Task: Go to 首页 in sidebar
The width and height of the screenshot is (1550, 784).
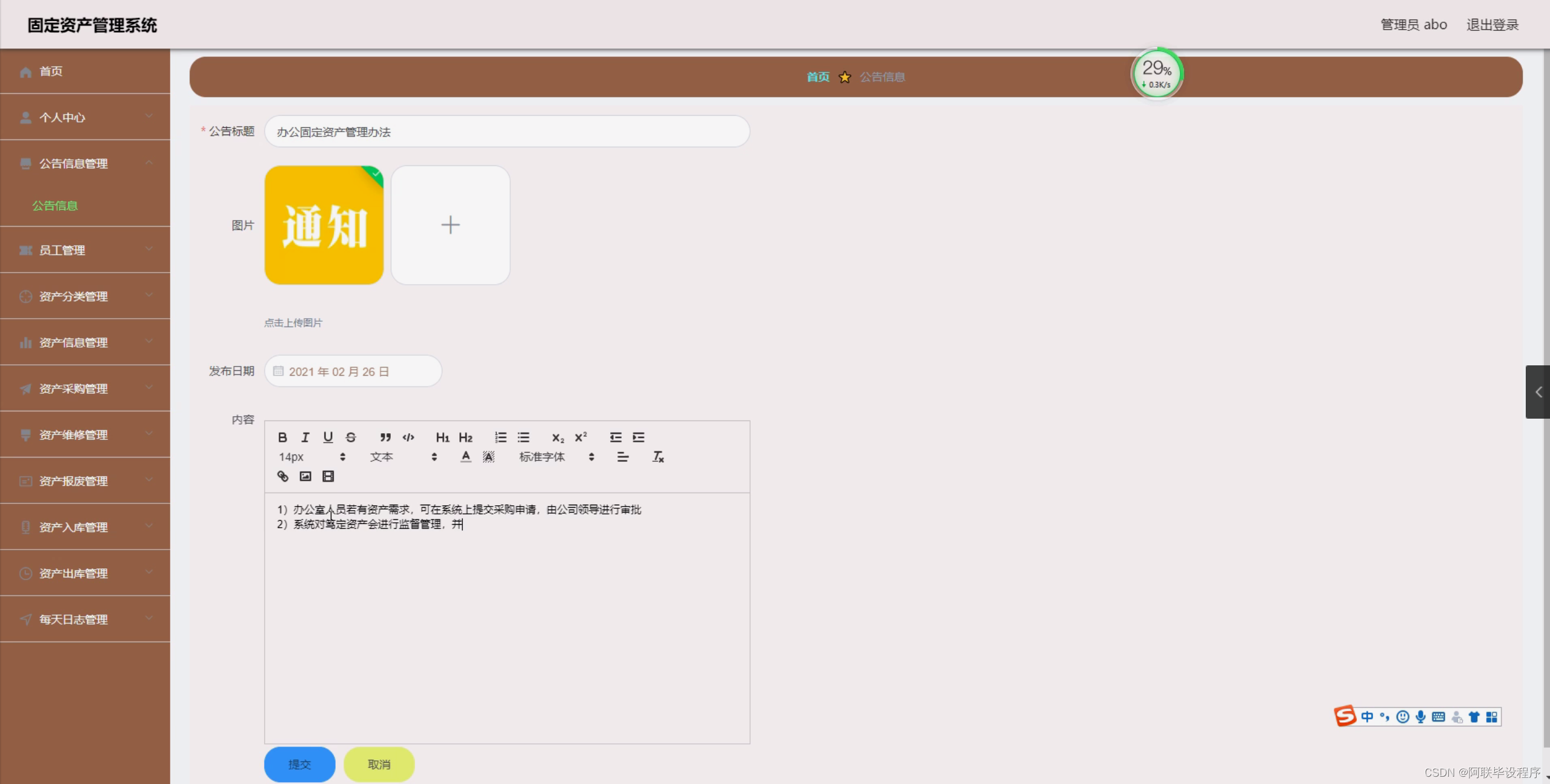Action: pos(51,71)
